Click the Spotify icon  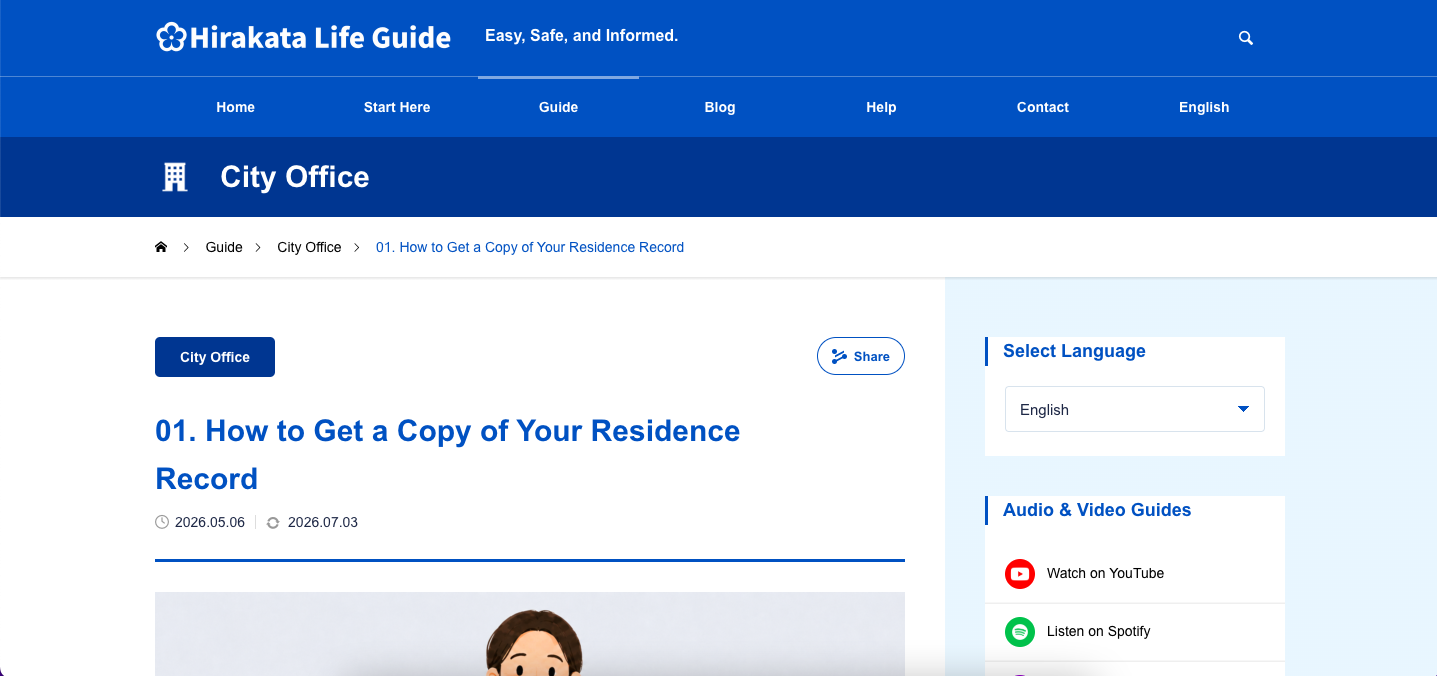point(1019,632)
